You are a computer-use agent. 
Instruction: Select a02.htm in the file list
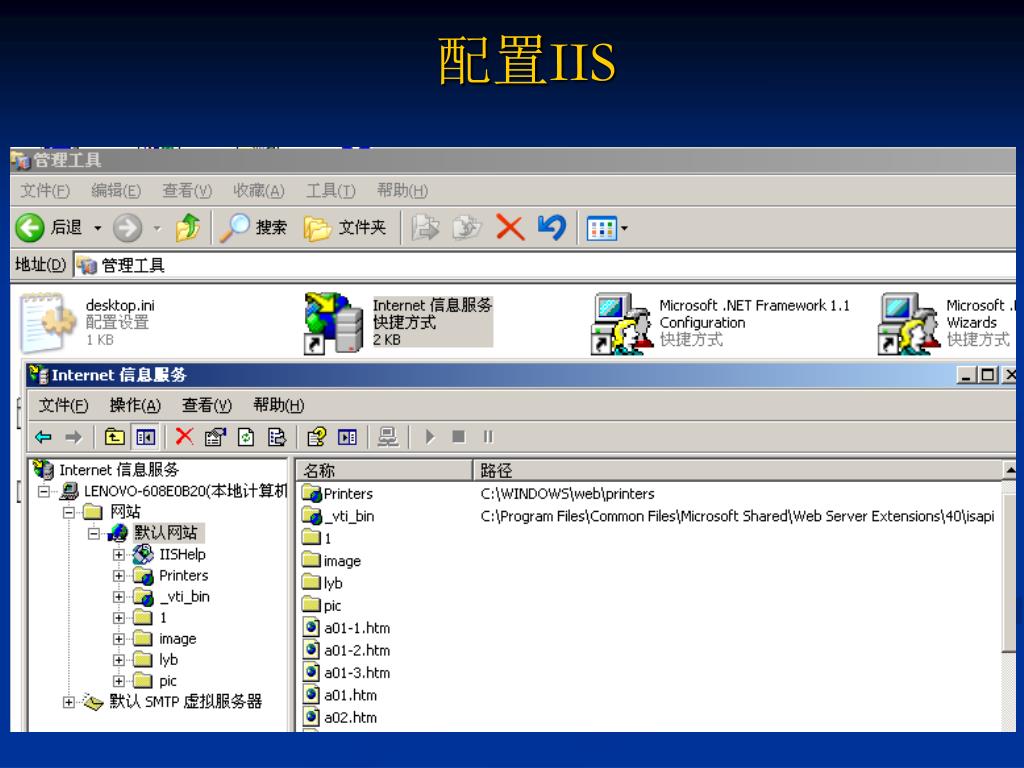[x=350, y=718]
